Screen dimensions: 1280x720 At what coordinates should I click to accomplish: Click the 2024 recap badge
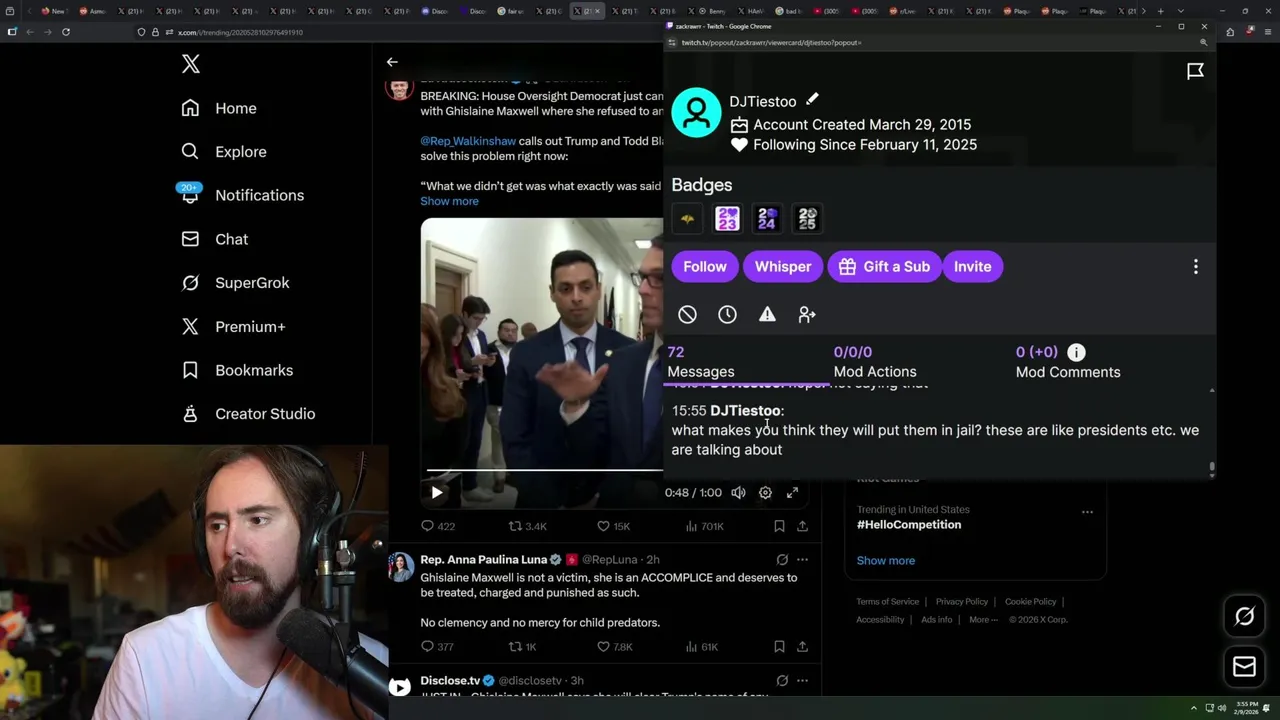point(767,218)
